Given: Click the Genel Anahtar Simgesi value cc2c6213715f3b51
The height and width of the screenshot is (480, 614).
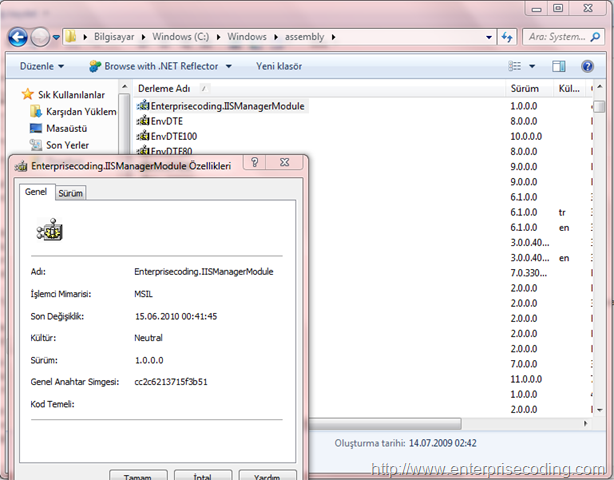Looking at the screenshot, I should (171, 382).
